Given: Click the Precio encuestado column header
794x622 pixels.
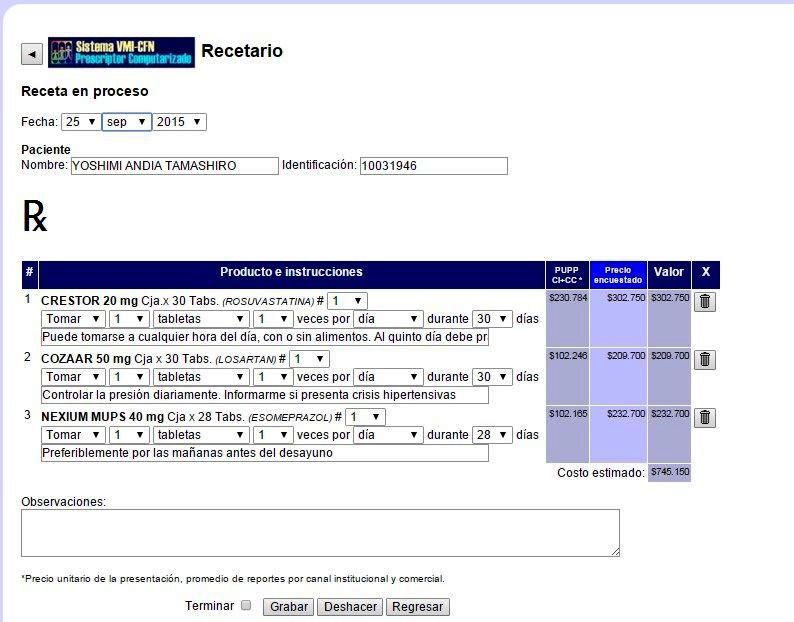Looking at the screenshot, I should pos(618,275).
